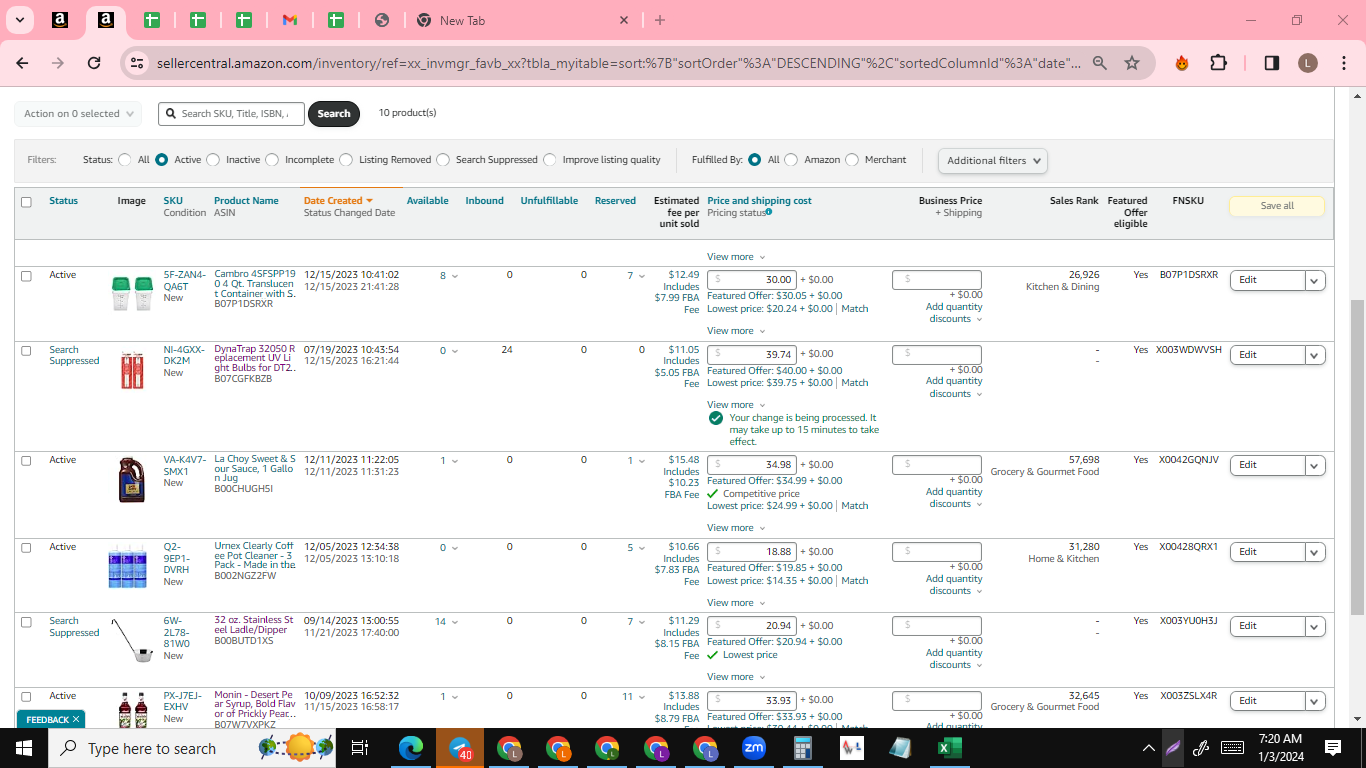Open Edit dropdown arrow for DynaTrap row

(1316, 355)
